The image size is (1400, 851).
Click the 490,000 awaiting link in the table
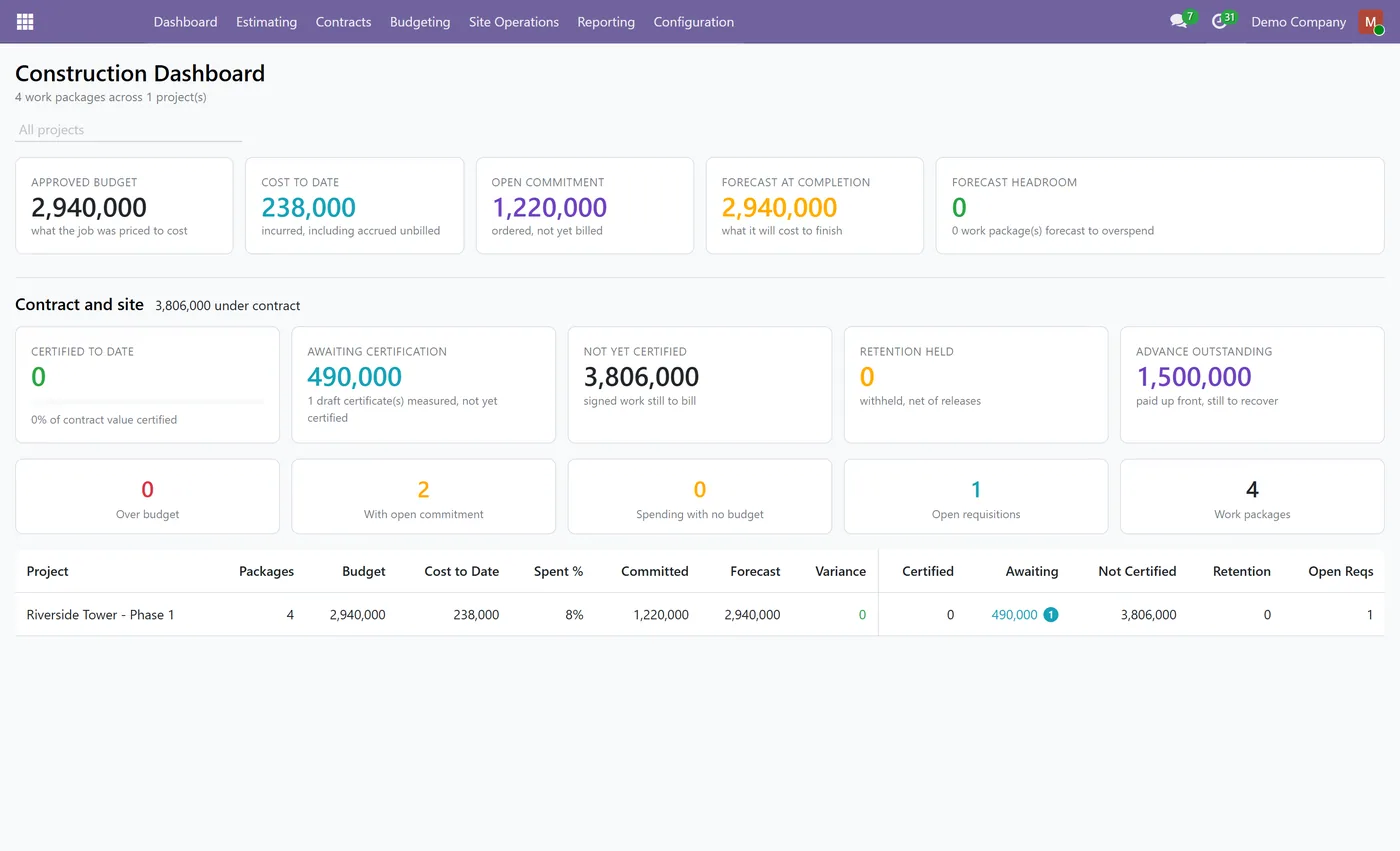pos(1014,615)
